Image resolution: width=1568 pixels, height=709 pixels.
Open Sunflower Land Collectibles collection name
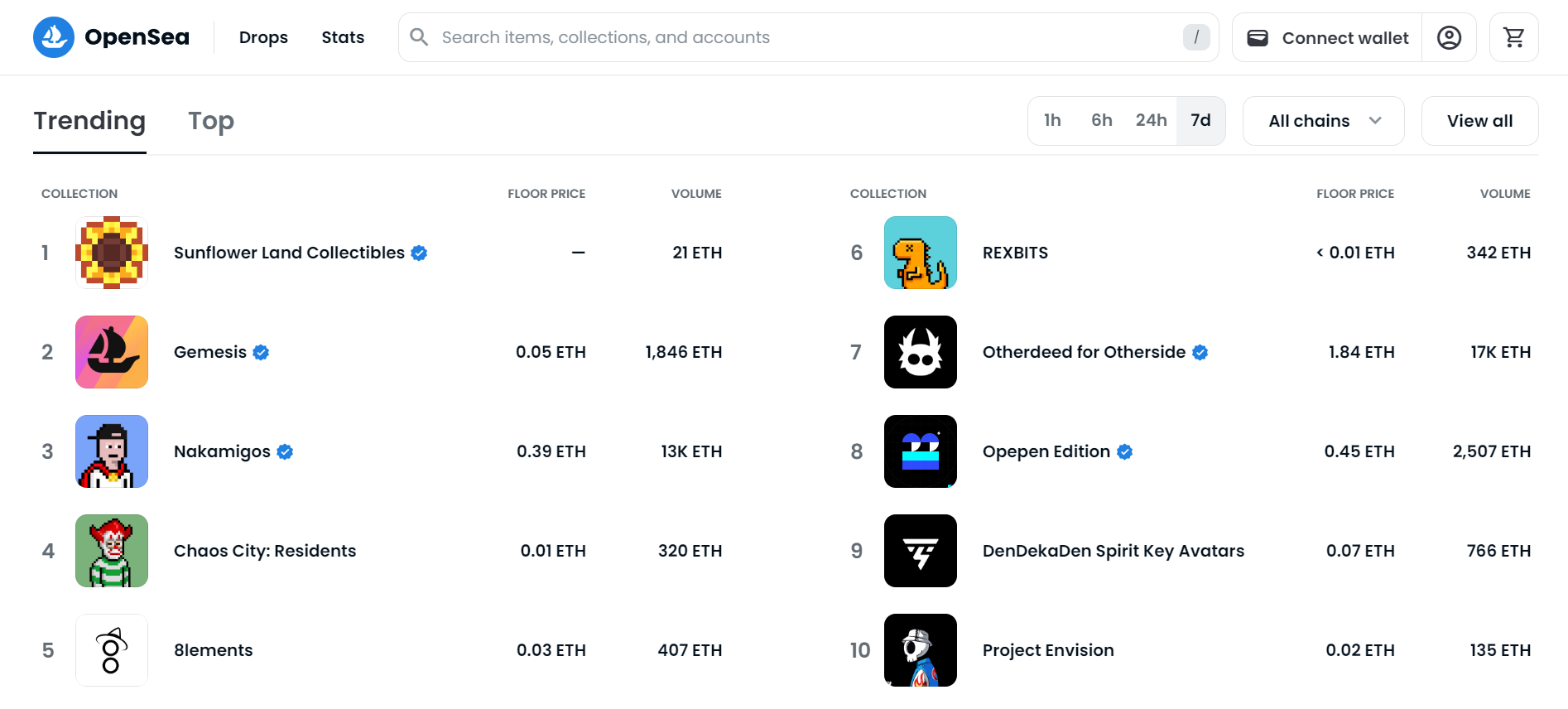pyautogui.click(x=289, y=253)
